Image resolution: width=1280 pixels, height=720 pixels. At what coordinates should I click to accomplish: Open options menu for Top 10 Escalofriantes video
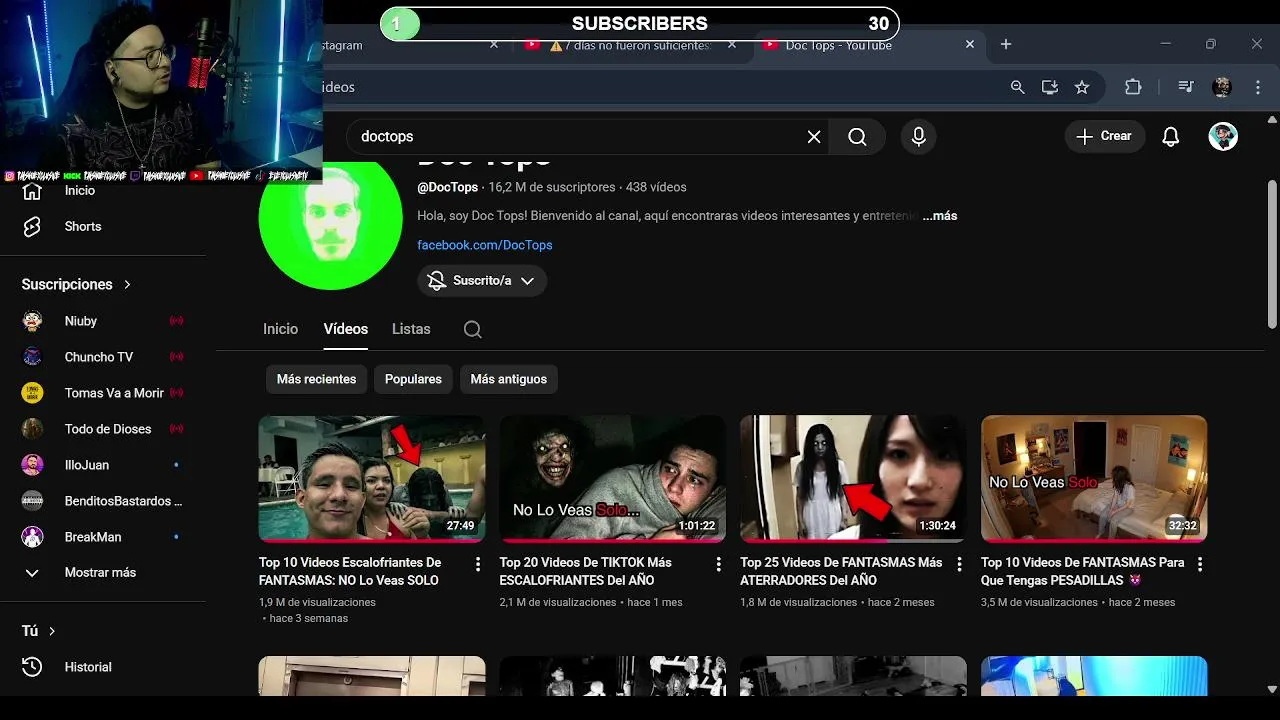[x=478, y=564]
